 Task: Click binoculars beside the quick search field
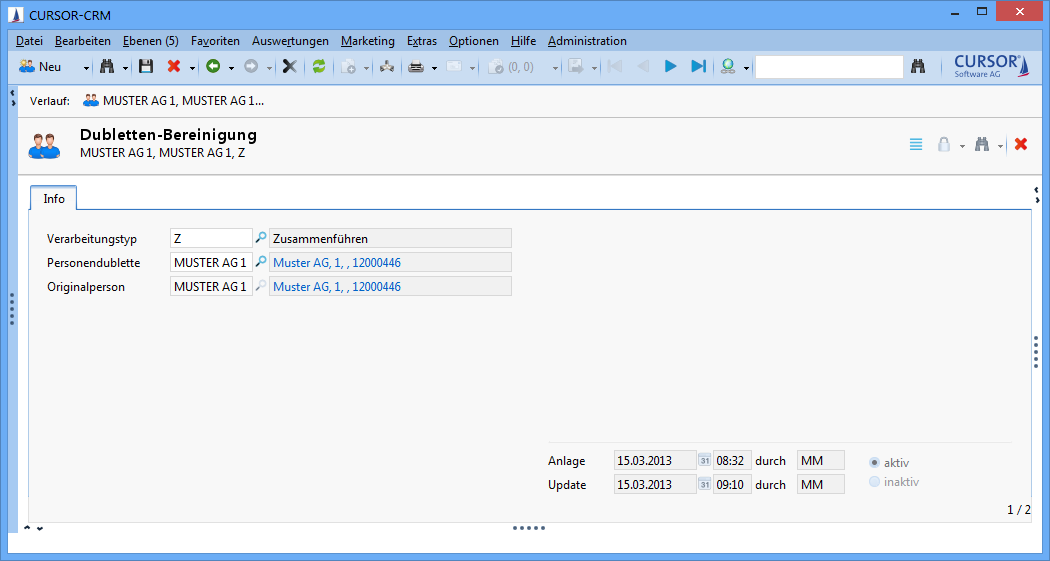coord(919,67)
